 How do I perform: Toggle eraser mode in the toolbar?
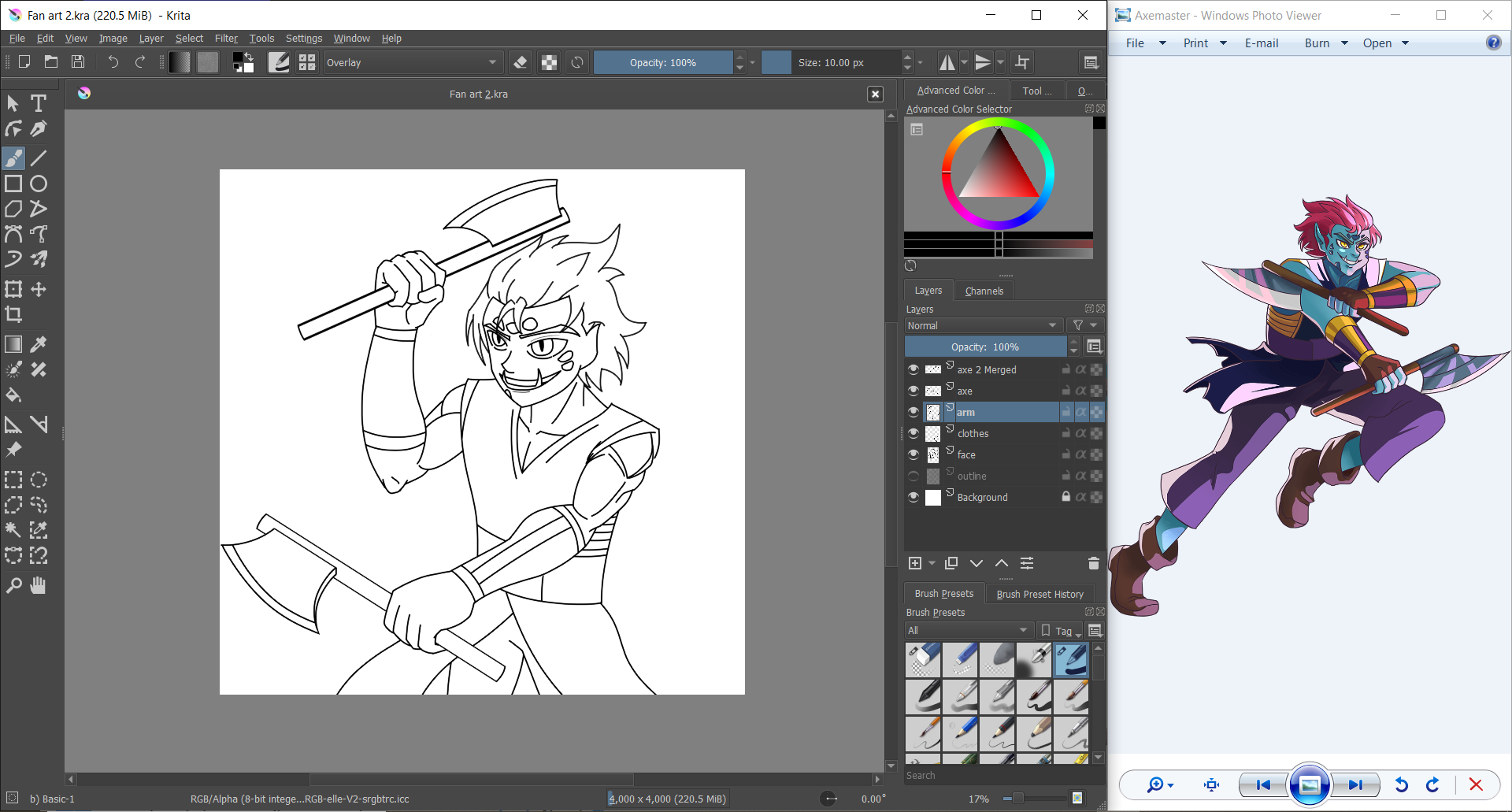pyautogui.click(x=520, y=62)
